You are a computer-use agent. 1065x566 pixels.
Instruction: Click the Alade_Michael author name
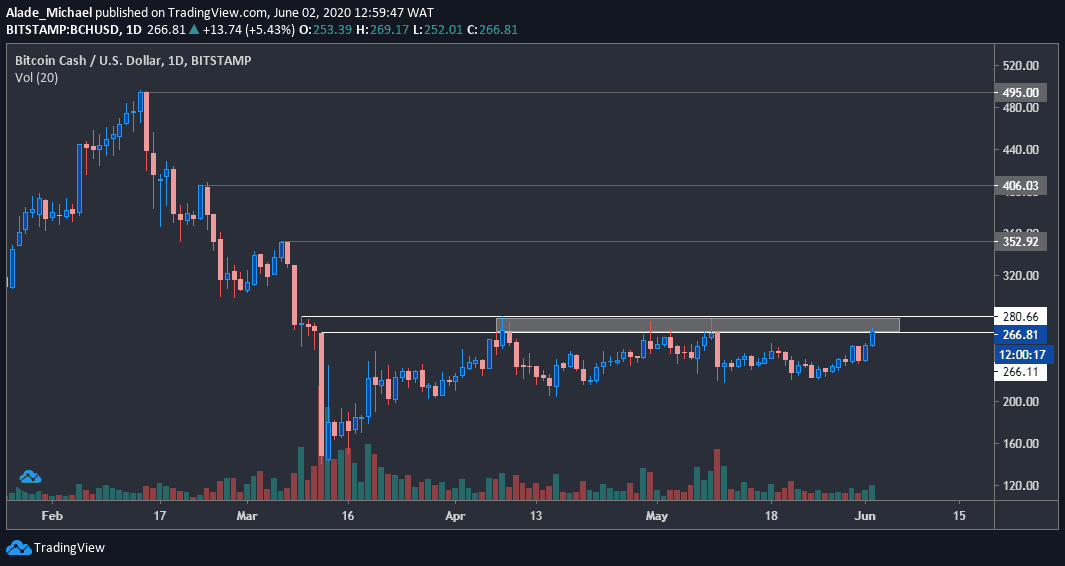pos(48,12)
